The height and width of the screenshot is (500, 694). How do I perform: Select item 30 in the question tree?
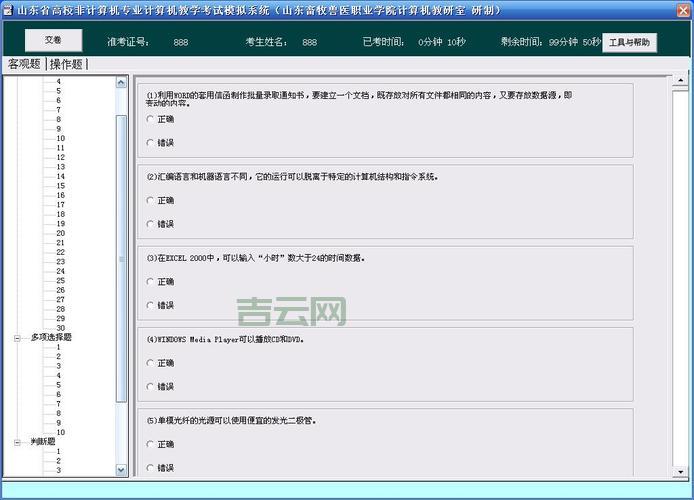coord(60,328)
